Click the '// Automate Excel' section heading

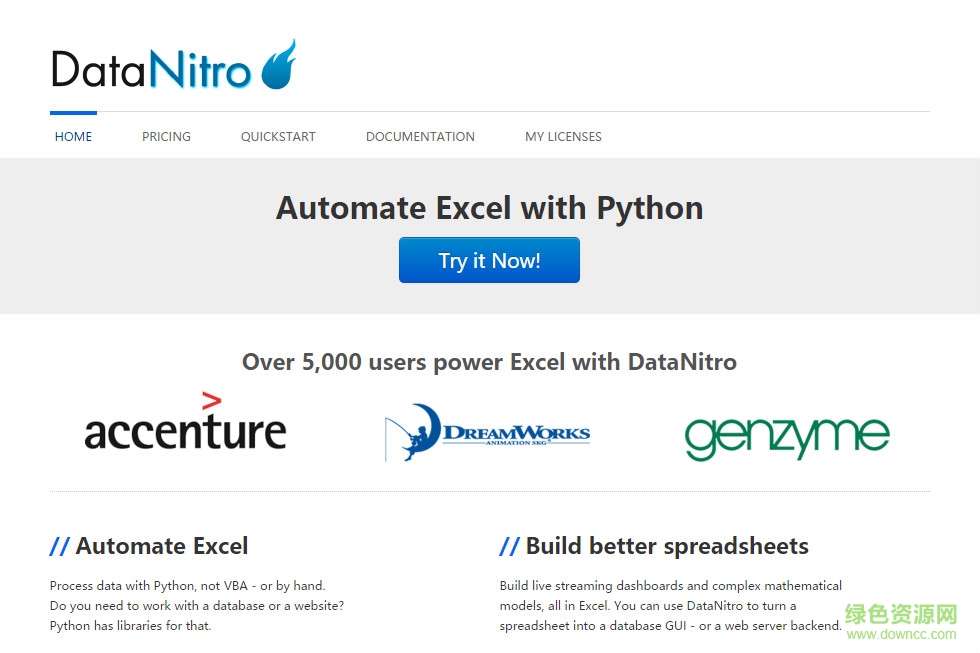pos(149,546)
